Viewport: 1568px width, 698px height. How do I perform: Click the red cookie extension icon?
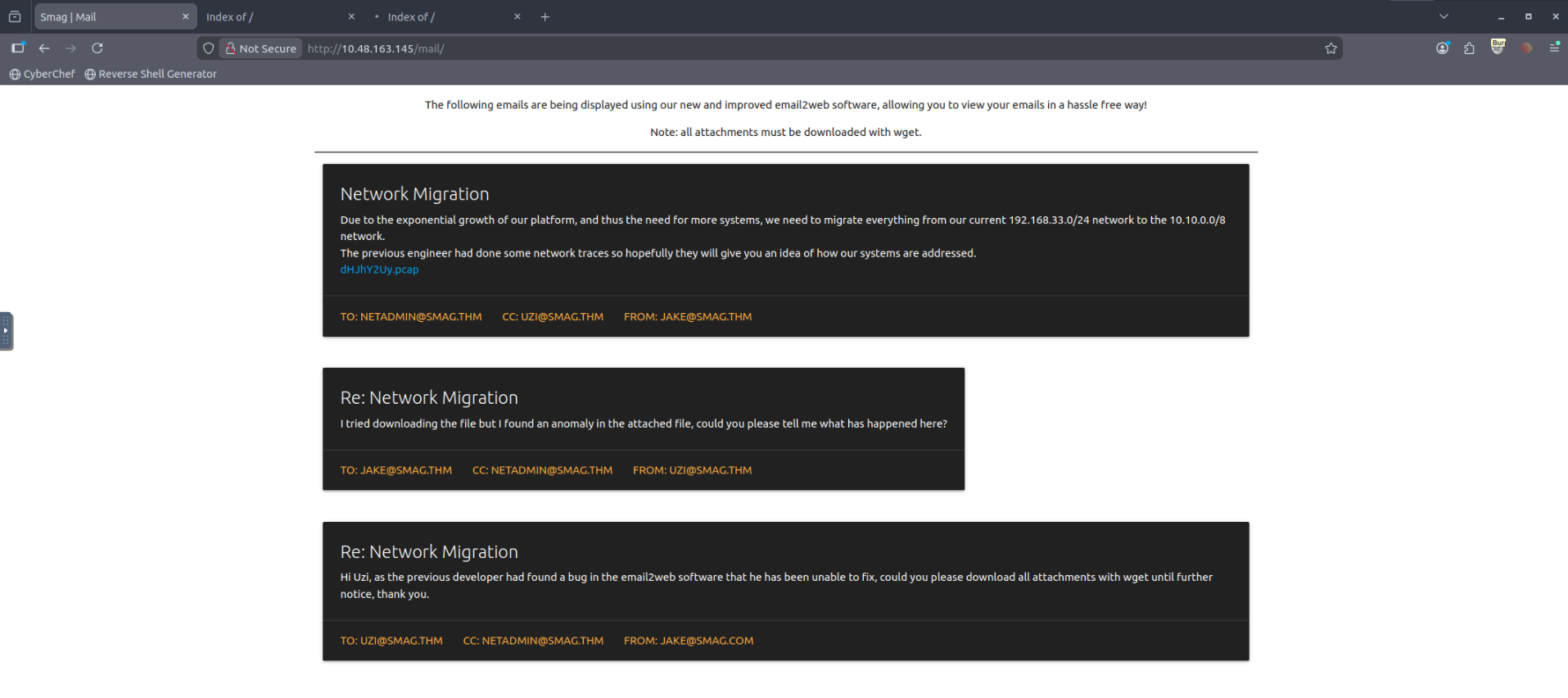point(1526,48)
